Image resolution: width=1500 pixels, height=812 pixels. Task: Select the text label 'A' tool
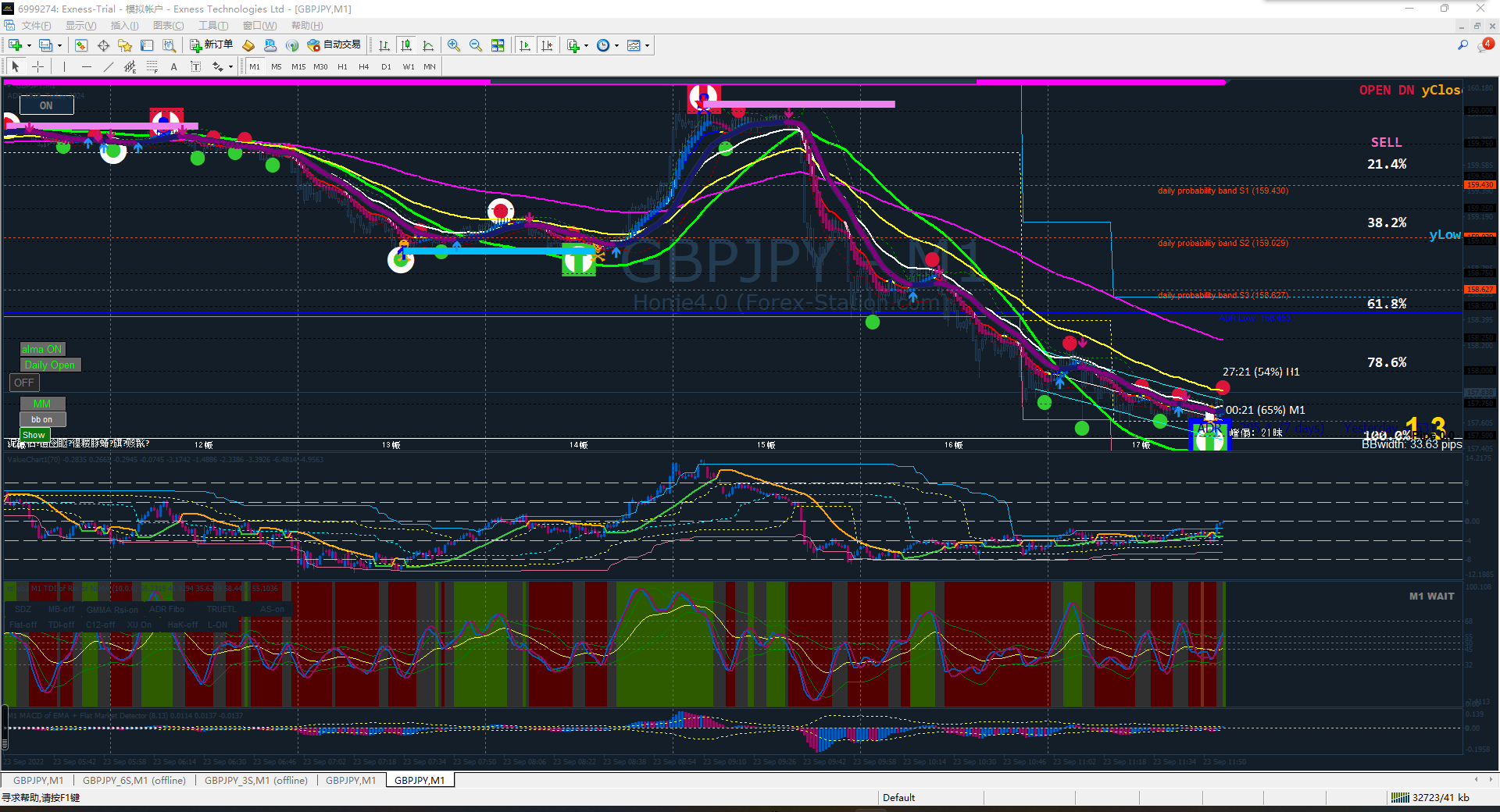click(173, 67)
